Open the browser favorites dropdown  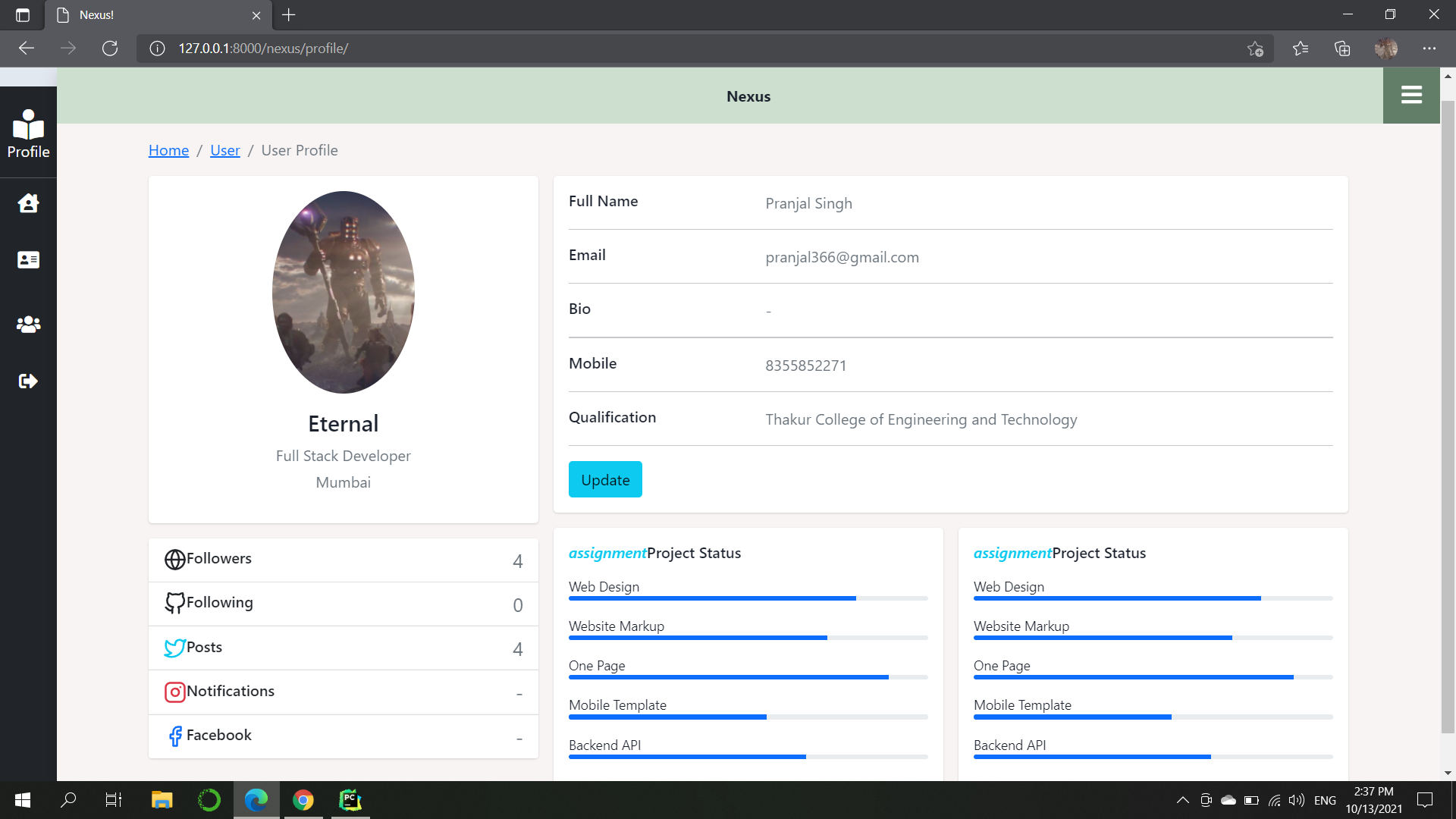(1301, 49)
